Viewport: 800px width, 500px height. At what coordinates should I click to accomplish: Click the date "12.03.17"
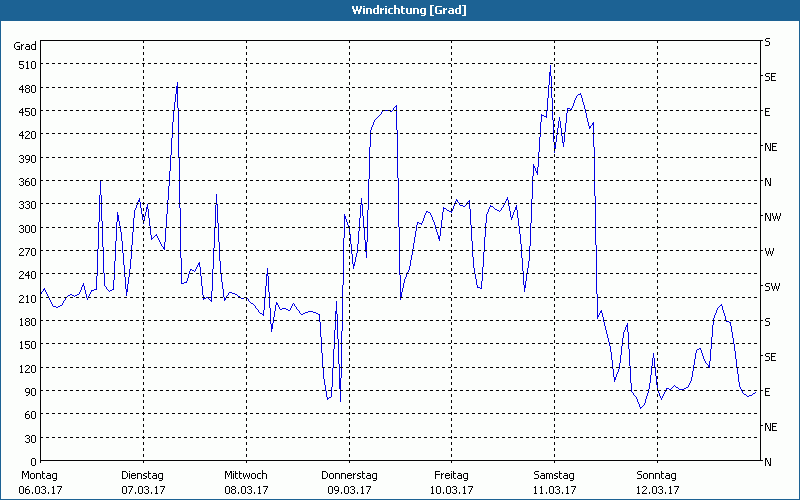[x=657, y=490]
